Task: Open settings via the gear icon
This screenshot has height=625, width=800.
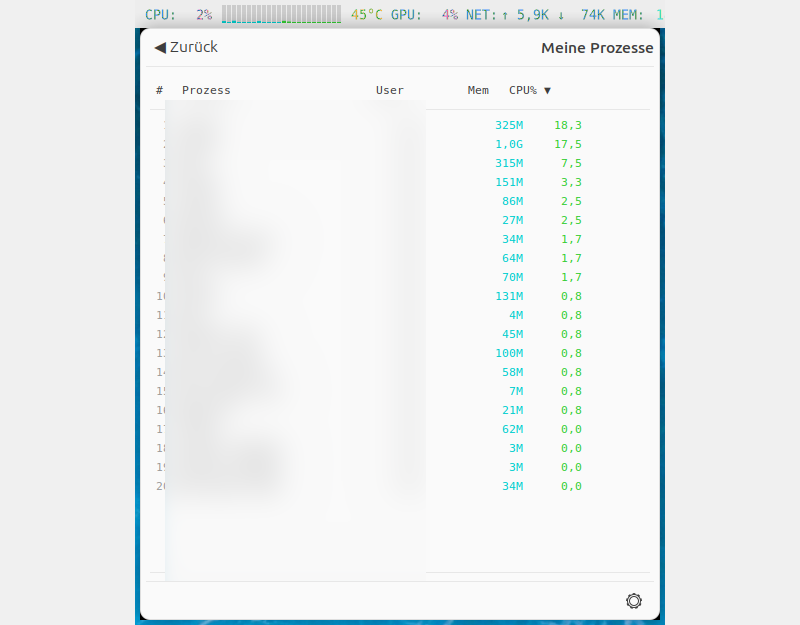Action: pos(633,601)
